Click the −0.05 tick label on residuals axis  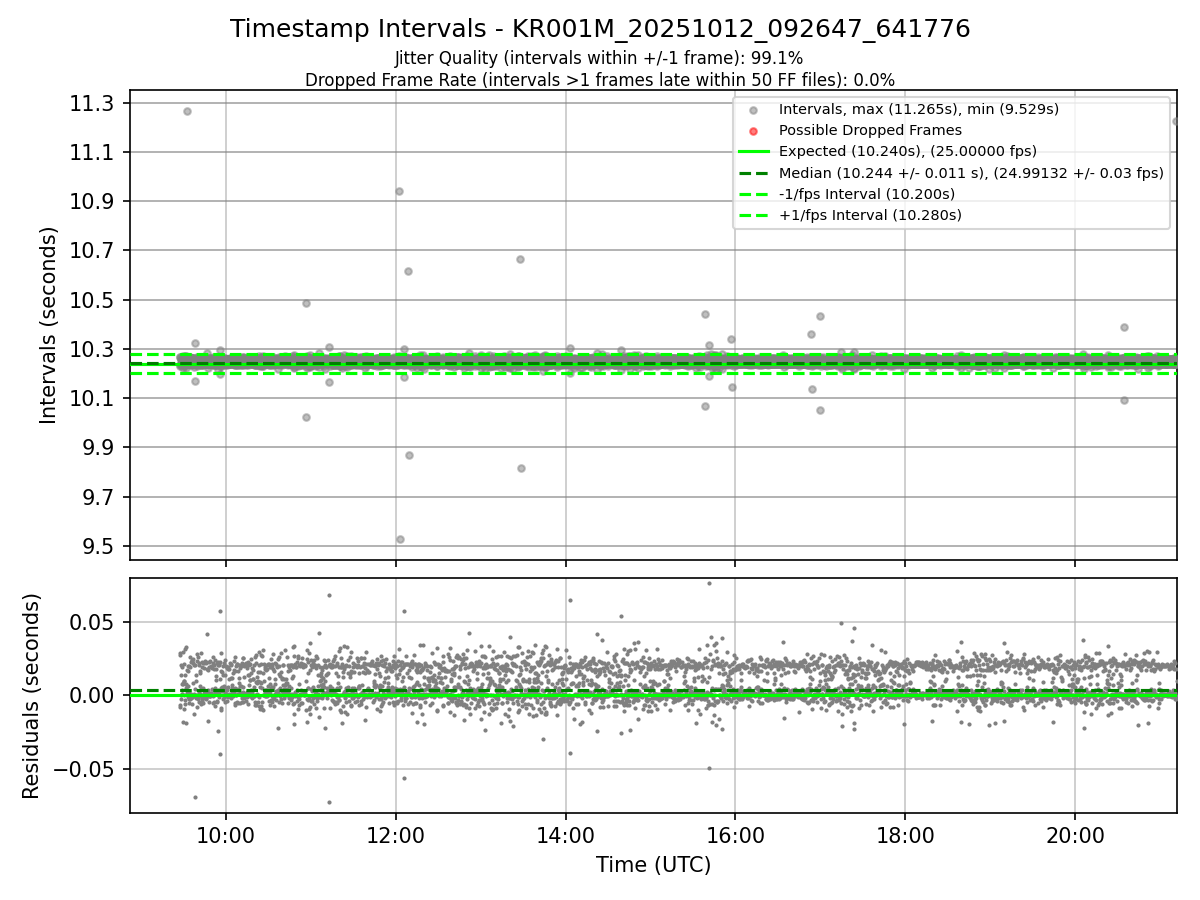pos(86,770)
